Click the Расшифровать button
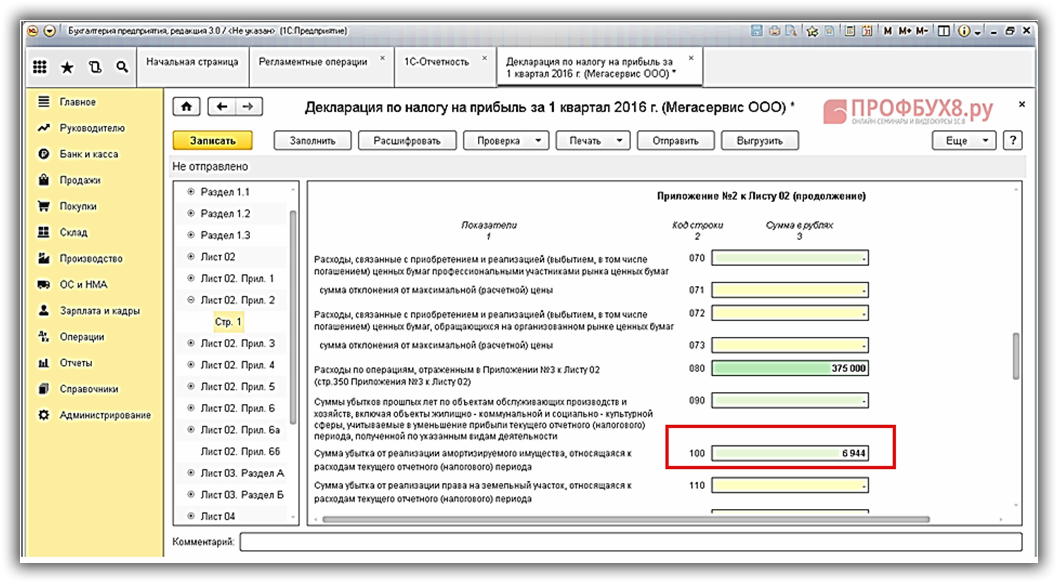The height and width of the screenshot is (583, 1058). pyautogui.click(x=407, y=141)
